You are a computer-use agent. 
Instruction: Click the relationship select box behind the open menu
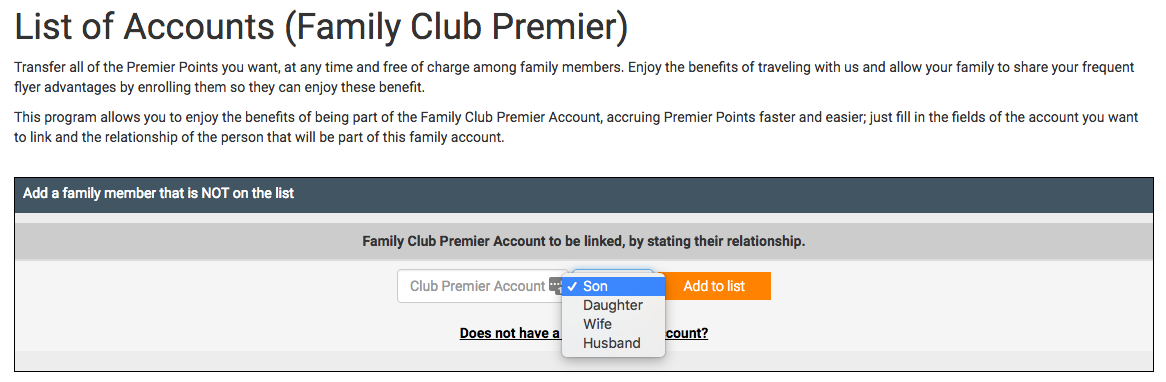[613, 273]
